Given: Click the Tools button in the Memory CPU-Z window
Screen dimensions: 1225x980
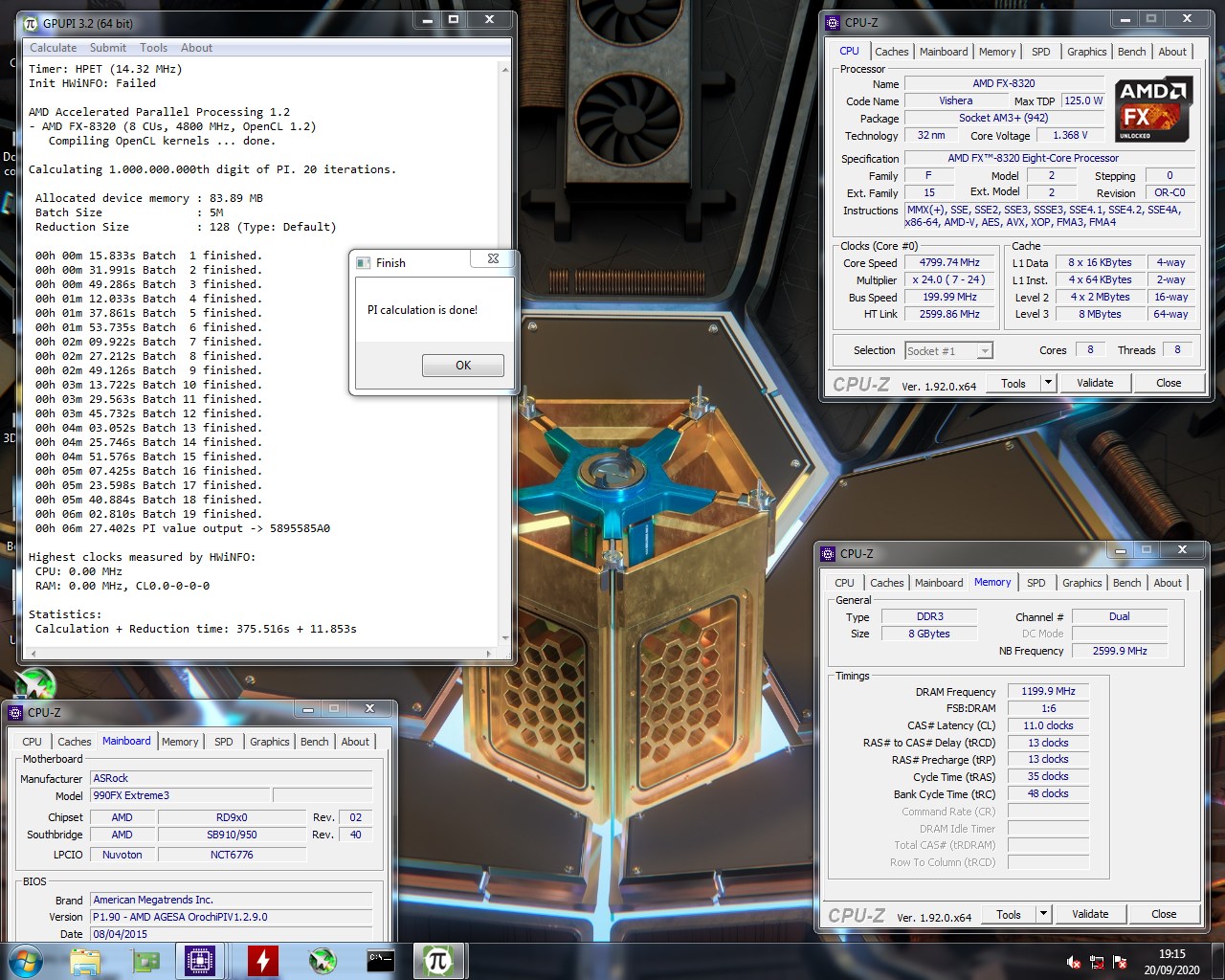Looking at the screenshot, I should pyautogui.click(x=1009, y=914).
